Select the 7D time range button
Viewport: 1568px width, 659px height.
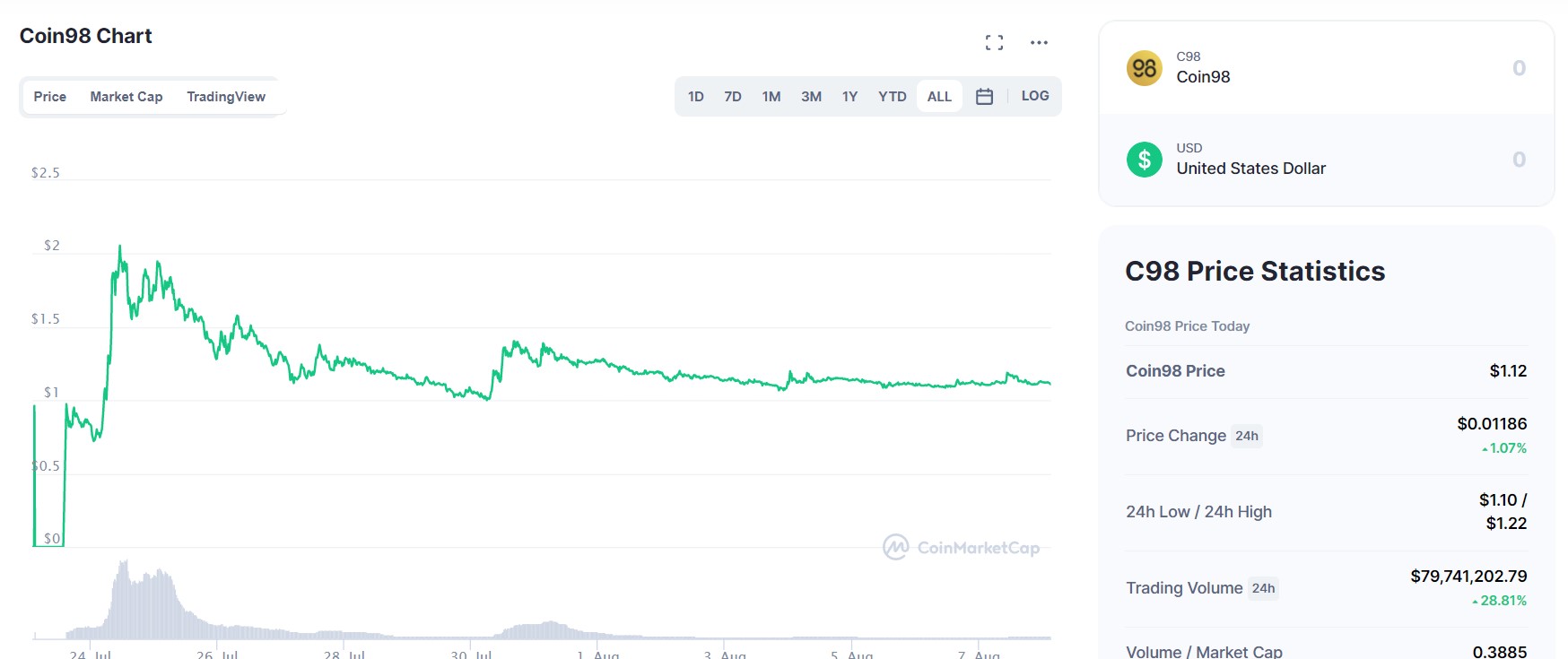point(733,95)
